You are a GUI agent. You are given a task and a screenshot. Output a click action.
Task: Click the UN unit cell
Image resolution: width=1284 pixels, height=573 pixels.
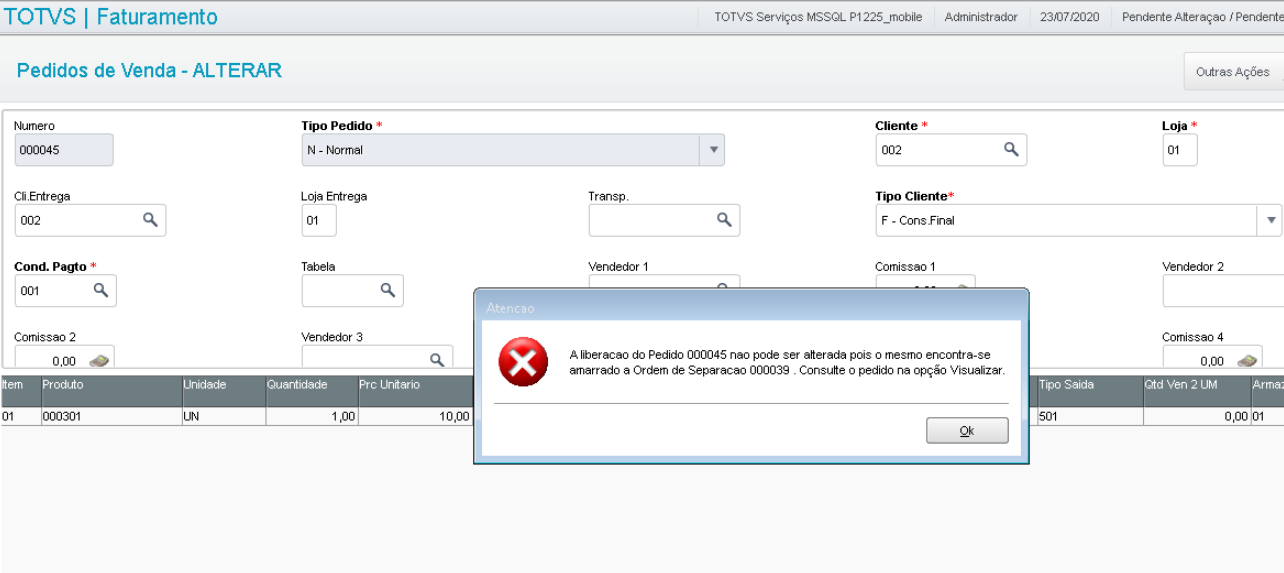223,416
